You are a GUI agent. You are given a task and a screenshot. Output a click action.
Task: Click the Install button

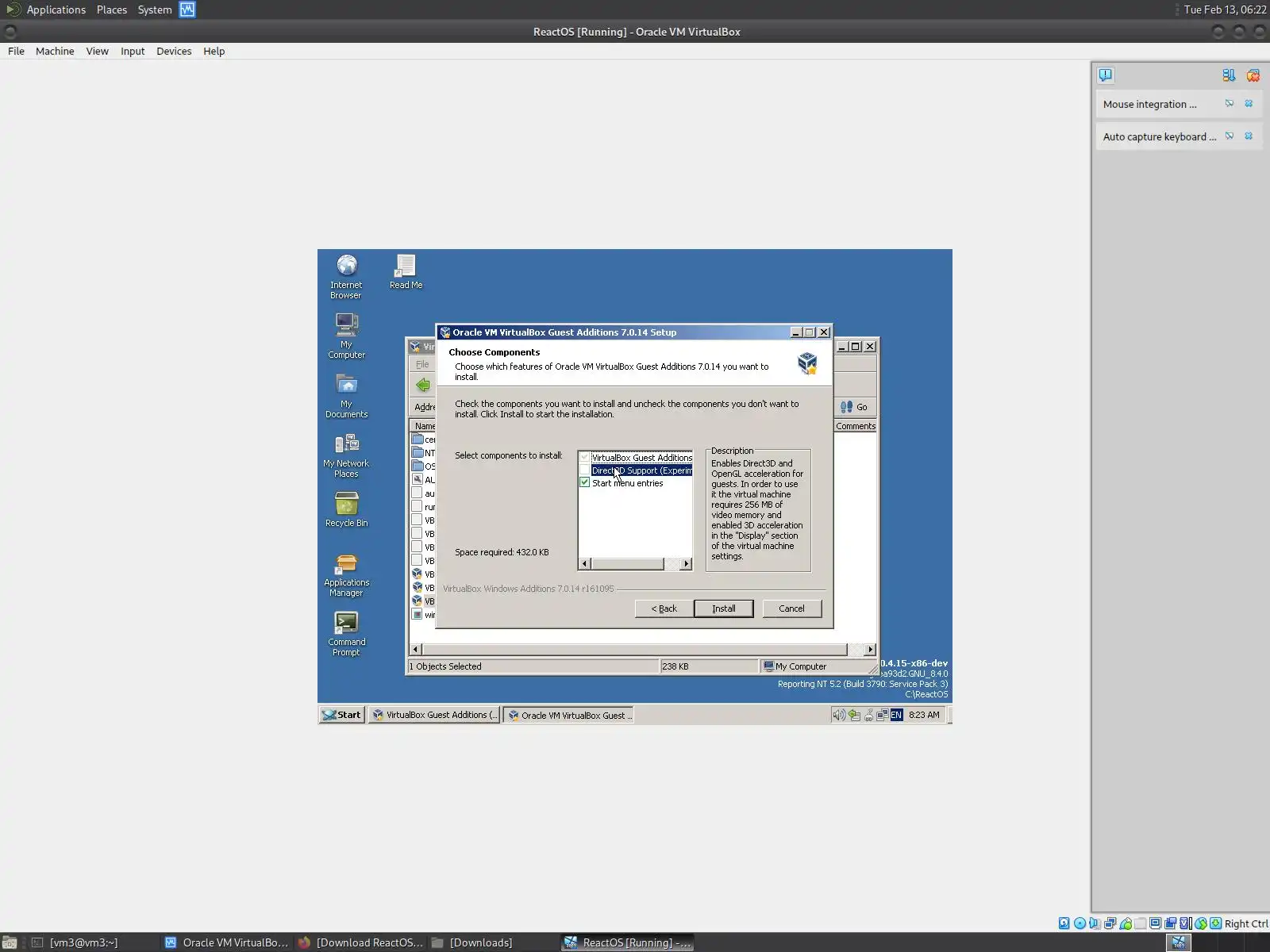(x=724, y=608)
